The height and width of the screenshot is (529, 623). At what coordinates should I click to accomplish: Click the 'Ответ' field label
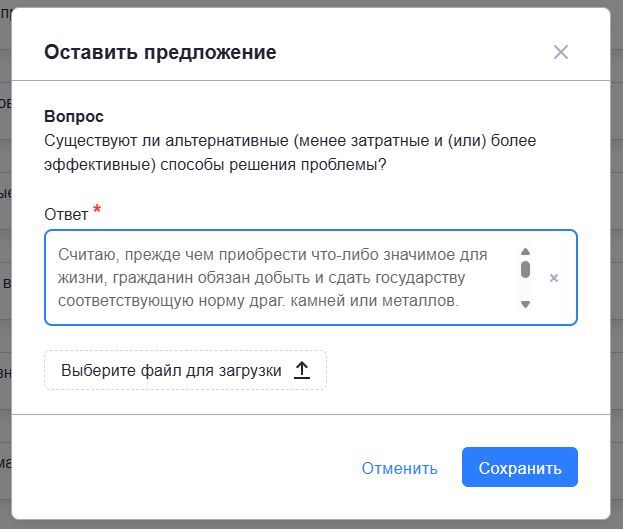coord(66,214)
